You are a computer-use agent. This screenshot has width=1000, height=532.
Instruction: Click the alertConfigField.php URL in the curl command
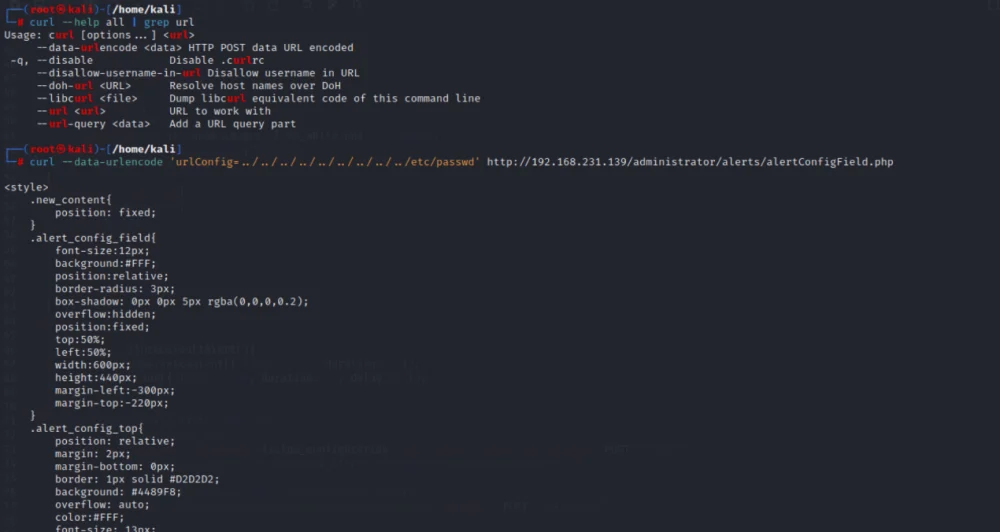690,162
